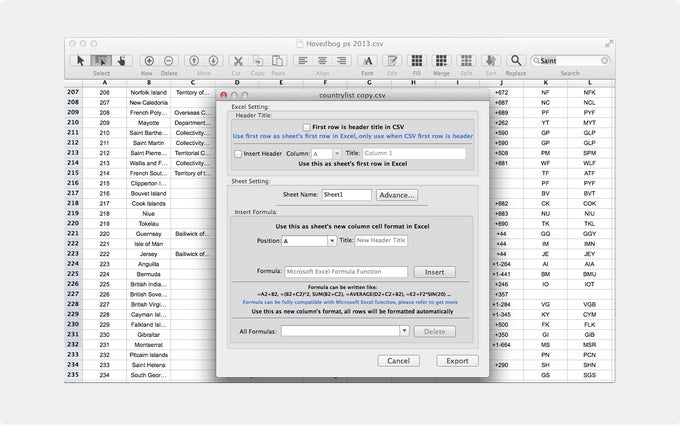Click the Paste clipboard icon
The width and height of the screenshot is (680, 425).
coord(278,61)
